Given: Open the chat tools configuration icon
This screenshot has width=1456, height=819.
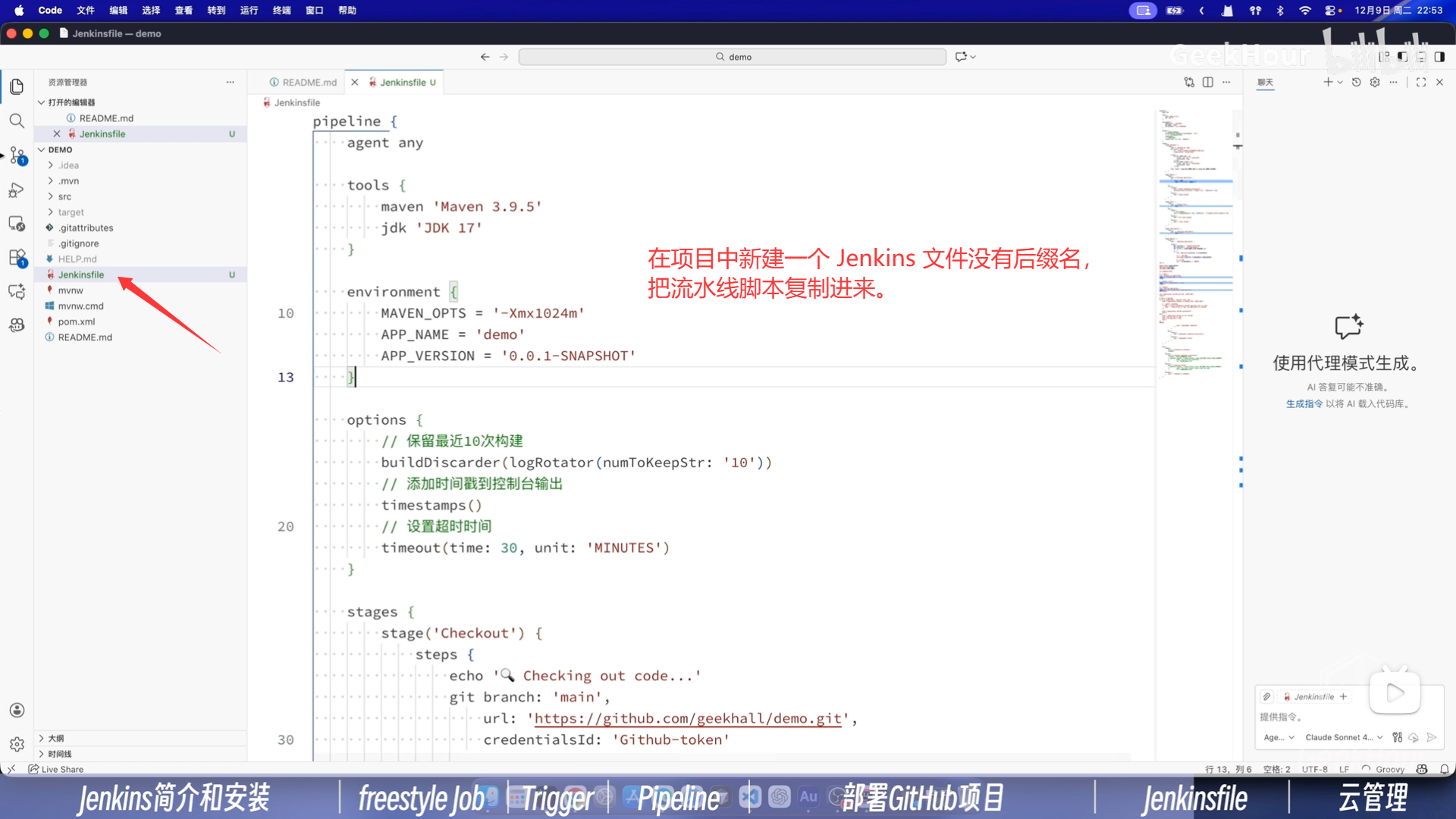Looking at the screenshot, I should tap(1397, 737).
